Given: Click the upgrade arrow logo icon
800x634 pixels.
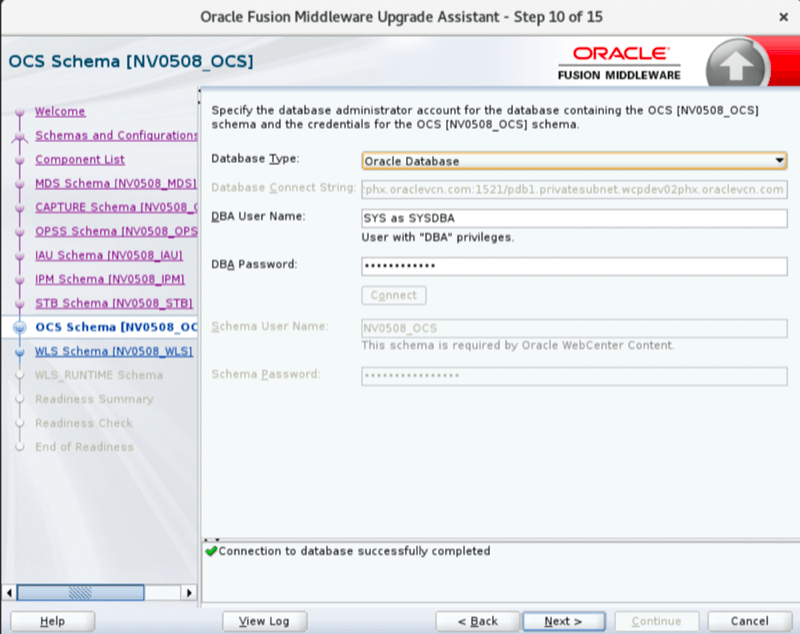Looking at the screenshot, I should (x=736, y=65).
